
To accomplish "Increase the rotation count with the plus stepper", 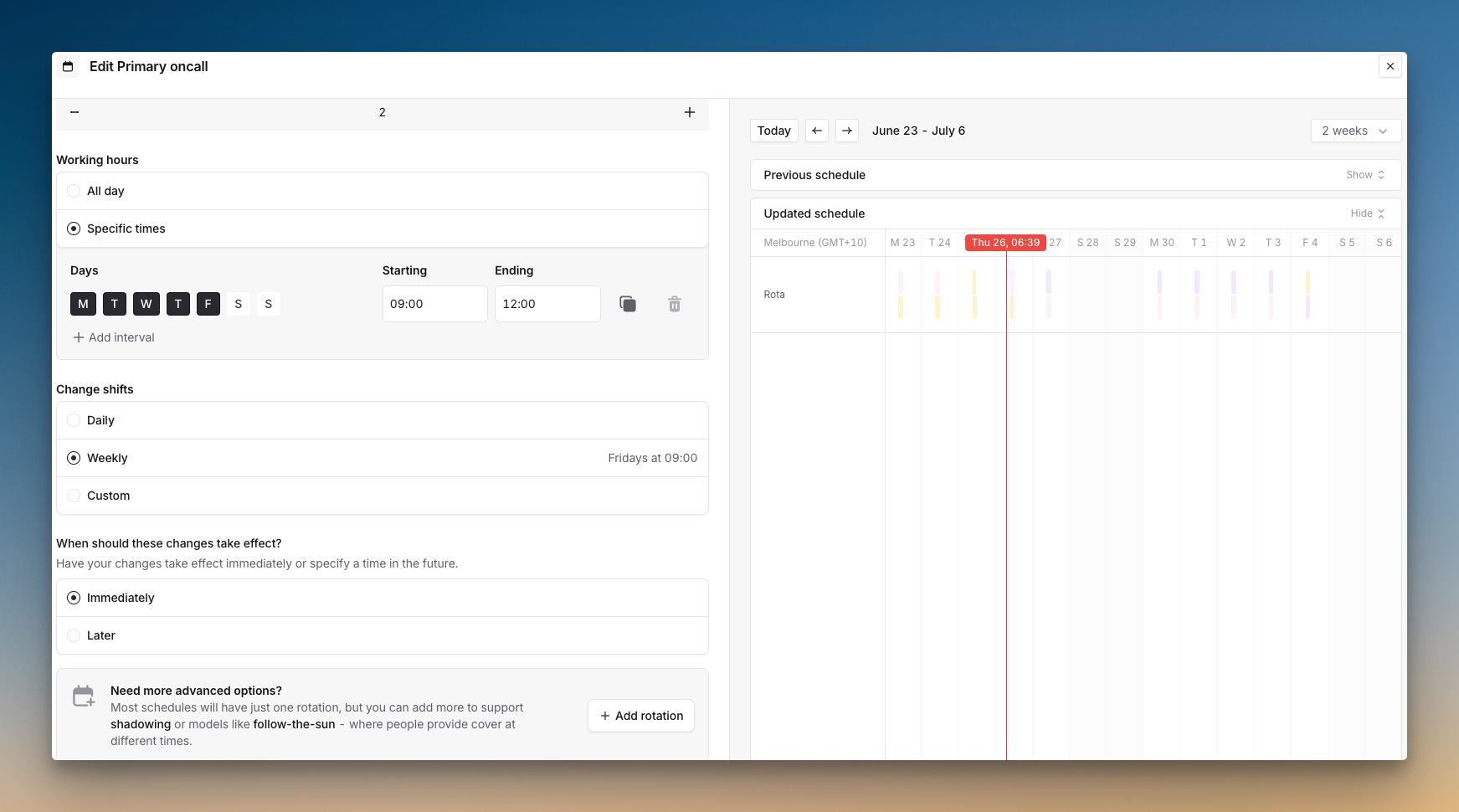I will [x=689, y=111].
